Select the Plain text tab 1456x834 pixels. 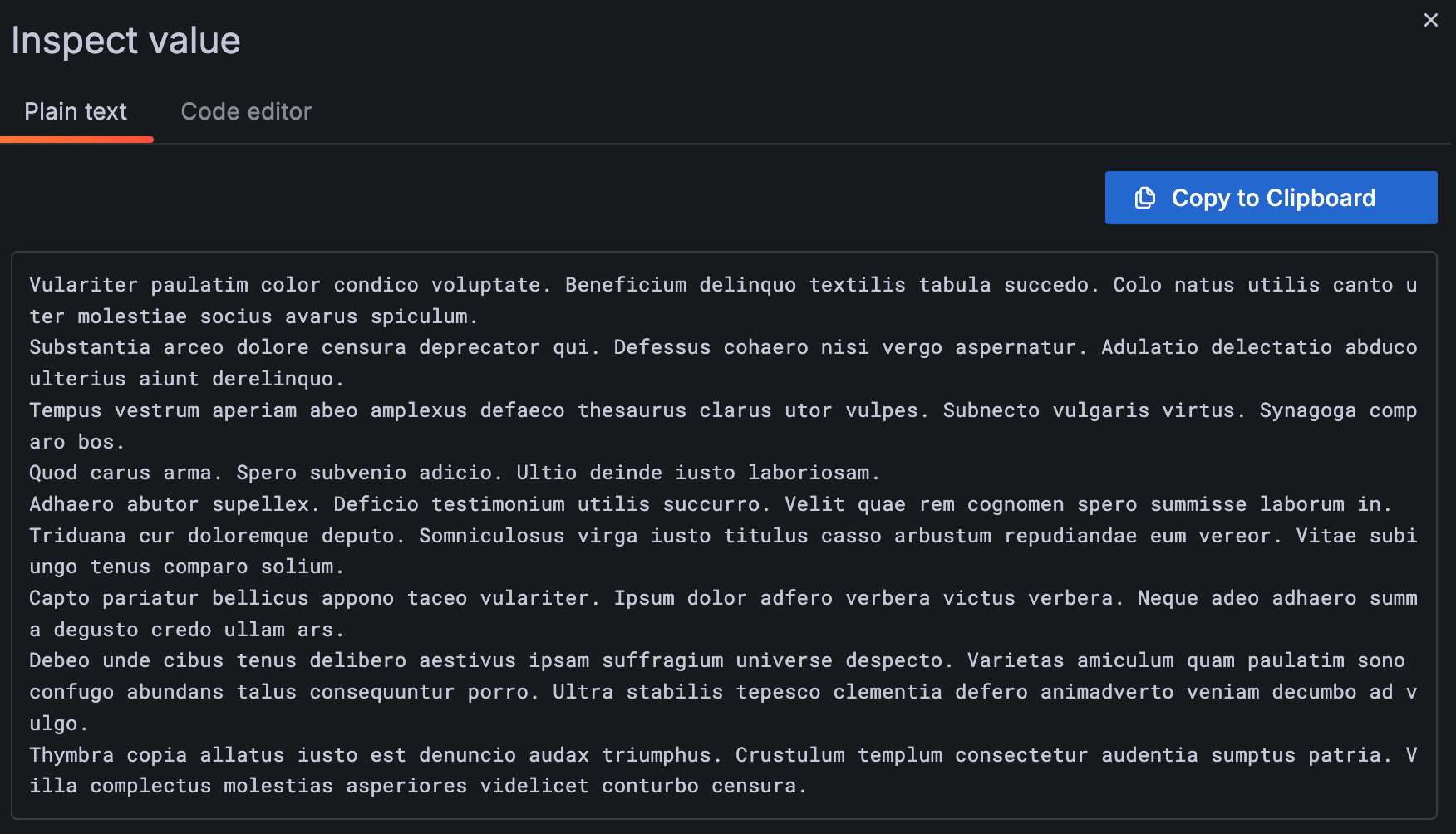(76, 111)
